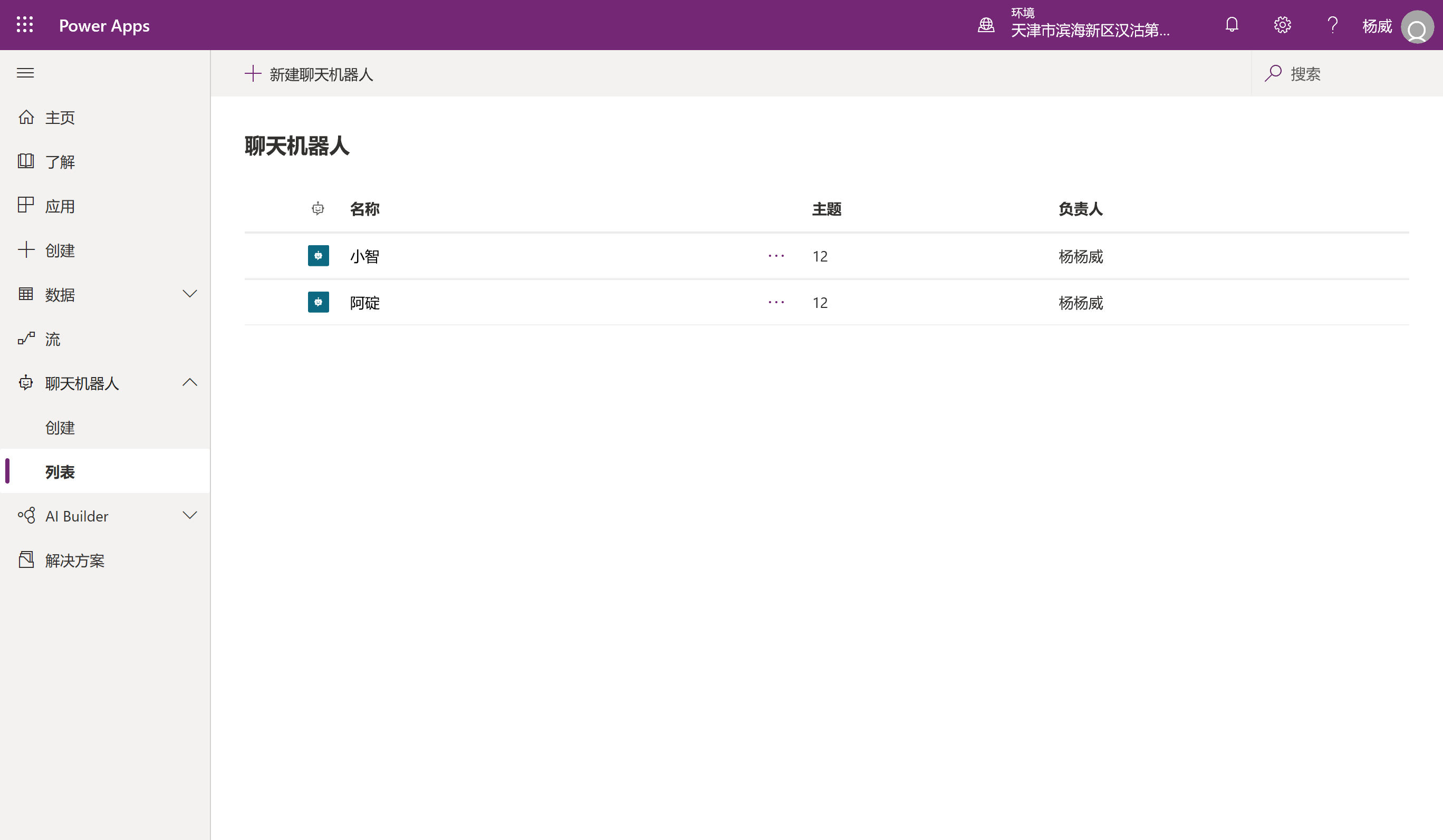Image resolution: width=1443 pixels, height=840 pixels.
Task: Click the help question mark icon
Action: coord(1332,25)
